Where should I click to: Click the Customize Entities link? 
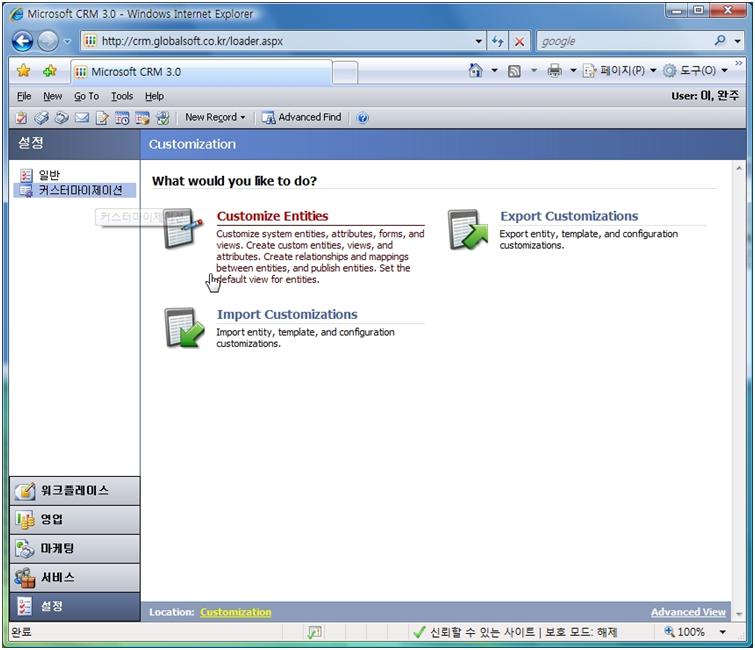click(272, 216)
